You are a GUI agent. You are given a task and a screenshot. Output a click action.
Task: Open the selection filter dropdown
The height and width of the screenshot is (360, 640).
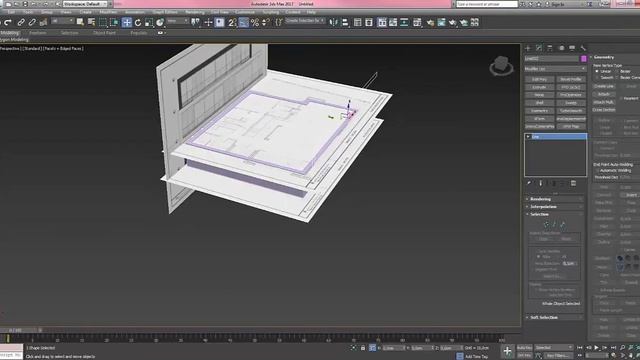click(x=62, y=21)
